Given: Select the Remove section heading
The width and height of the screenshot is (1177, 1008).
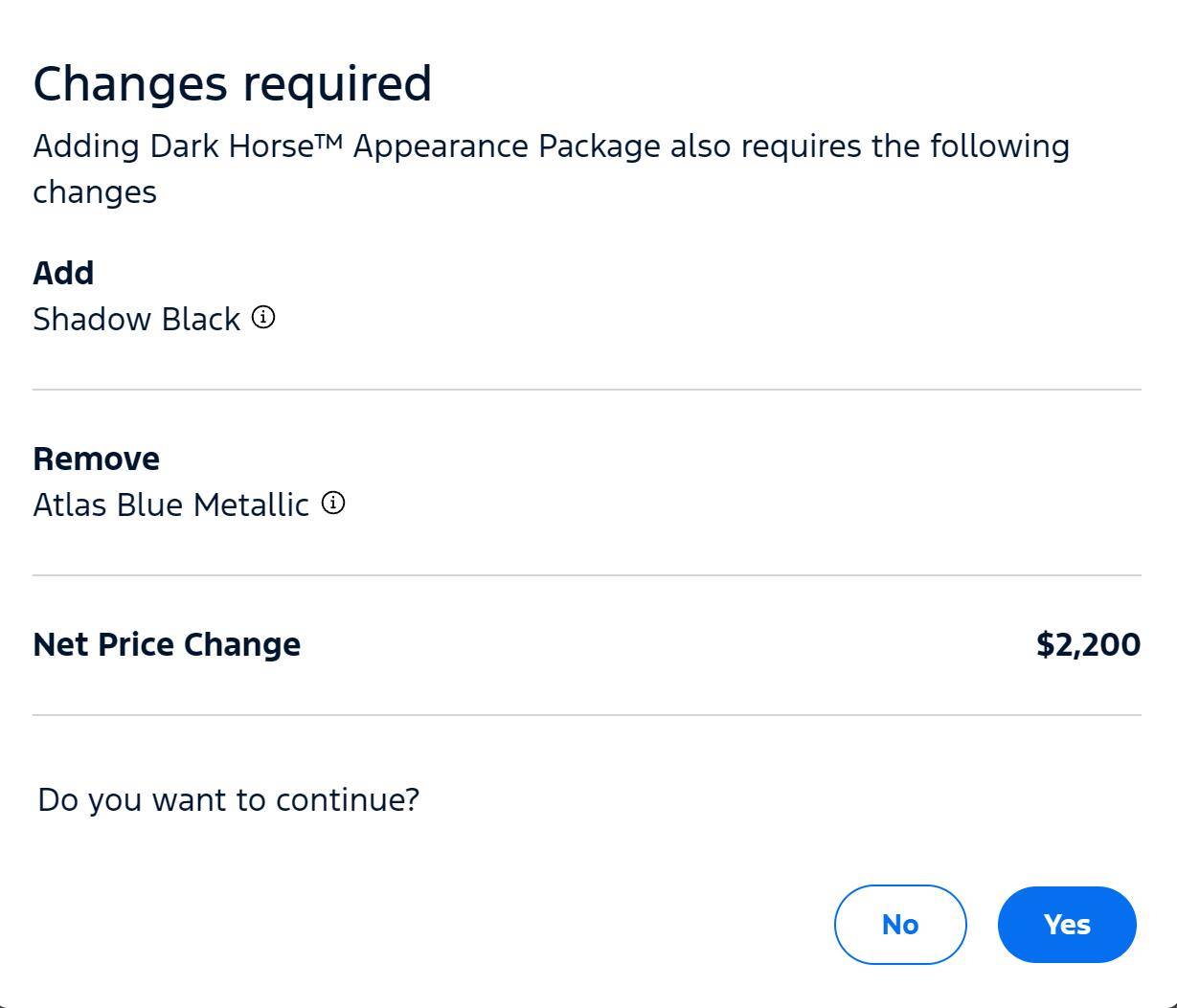Looking at the screenshot, I should click(x=97, y=459).
